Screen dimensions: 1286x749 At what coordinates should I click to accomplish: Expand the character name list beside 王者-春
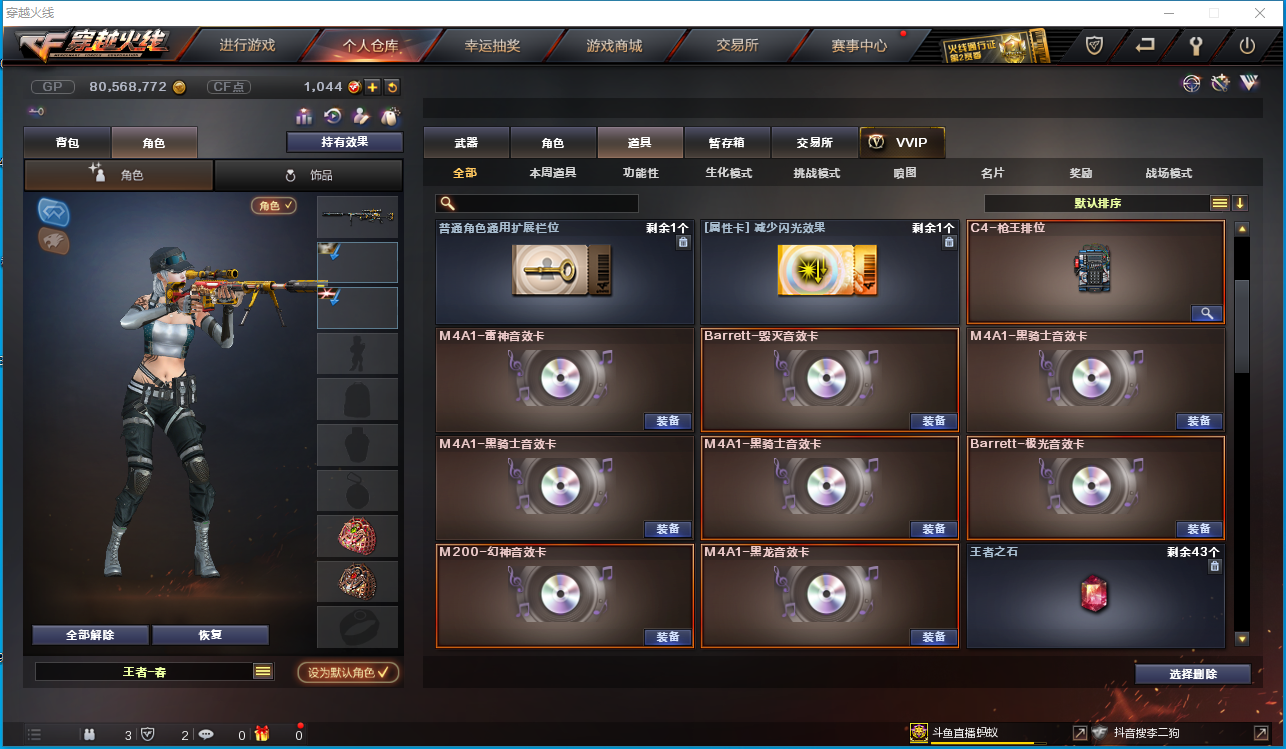(263, 671)
